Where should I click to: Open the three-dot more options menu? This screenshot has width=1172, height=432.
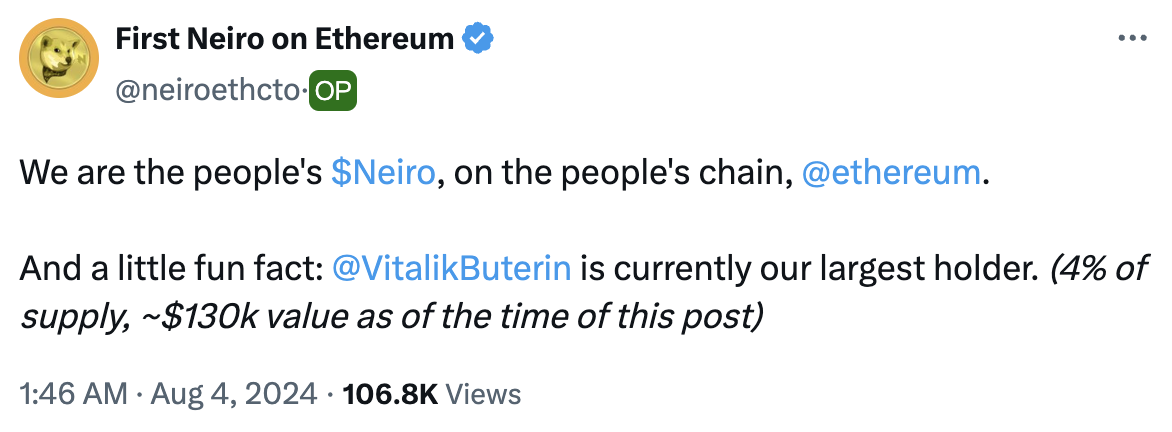pyautogui.click(x=1131, y=38)
